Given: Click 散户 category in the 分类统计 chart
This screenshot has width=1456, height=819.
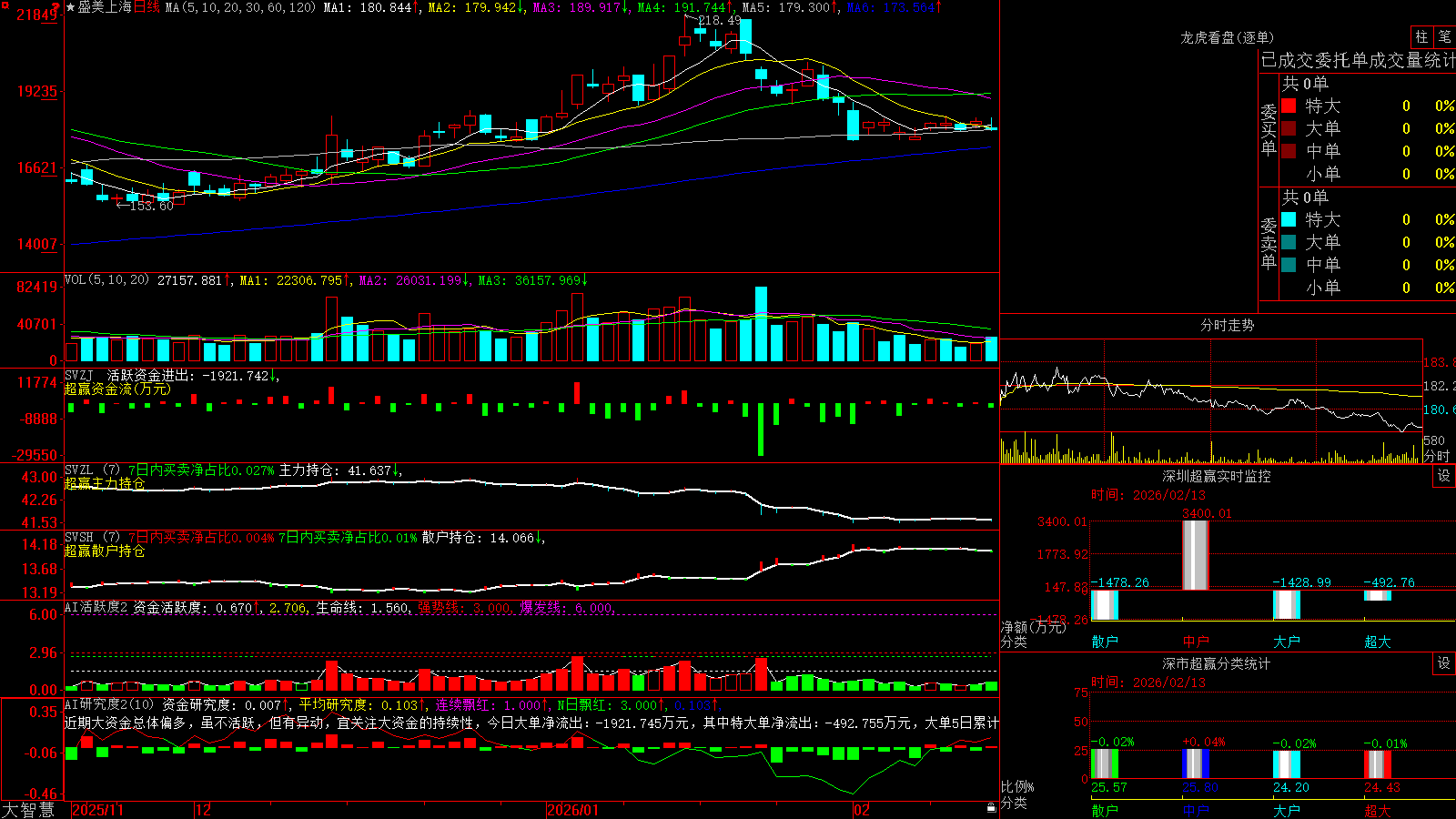Looking at the screenshot, I should point(1105,810).
